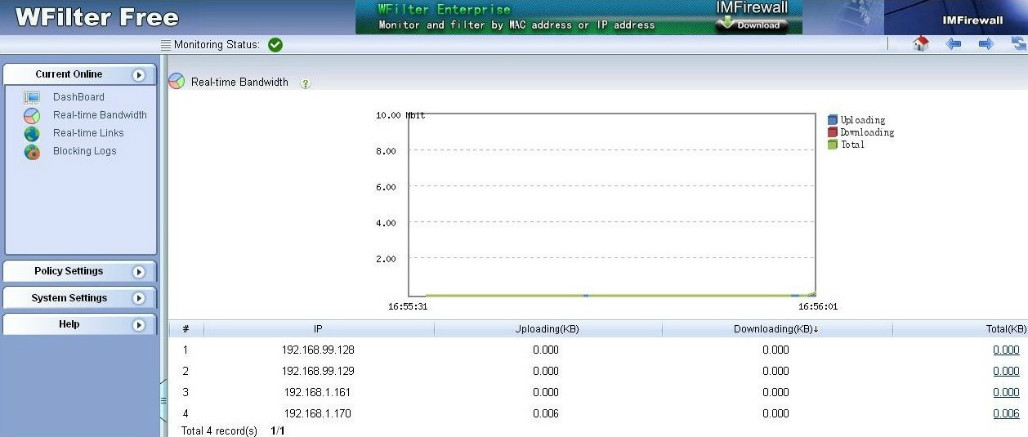1028x437 pixels.
Task: Open DashBoard link in sidebar
Action: point(79,97)
